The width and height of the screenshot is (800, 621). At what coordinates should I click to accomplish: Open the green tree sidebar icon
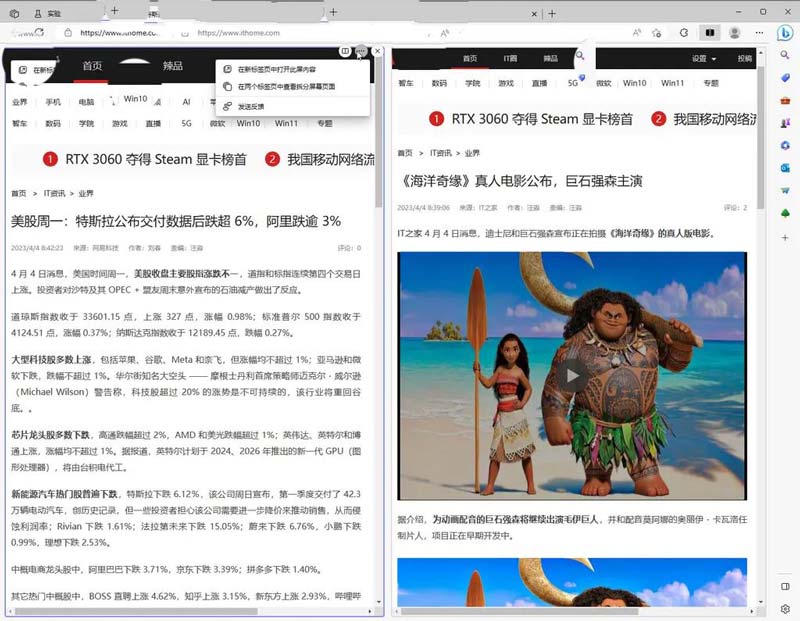tap(785, 213)
